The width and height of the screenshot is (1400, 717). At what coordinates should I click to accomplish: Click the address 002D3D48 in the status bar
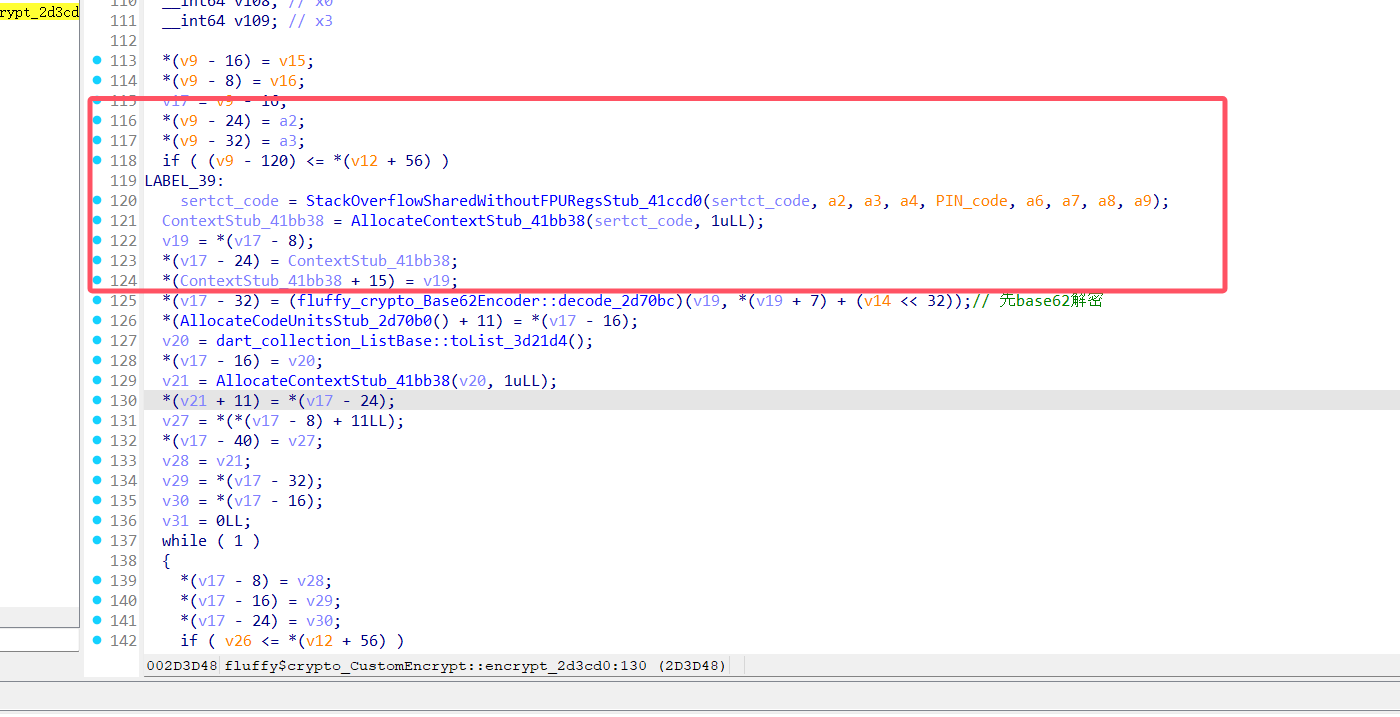tap(182, 665)
